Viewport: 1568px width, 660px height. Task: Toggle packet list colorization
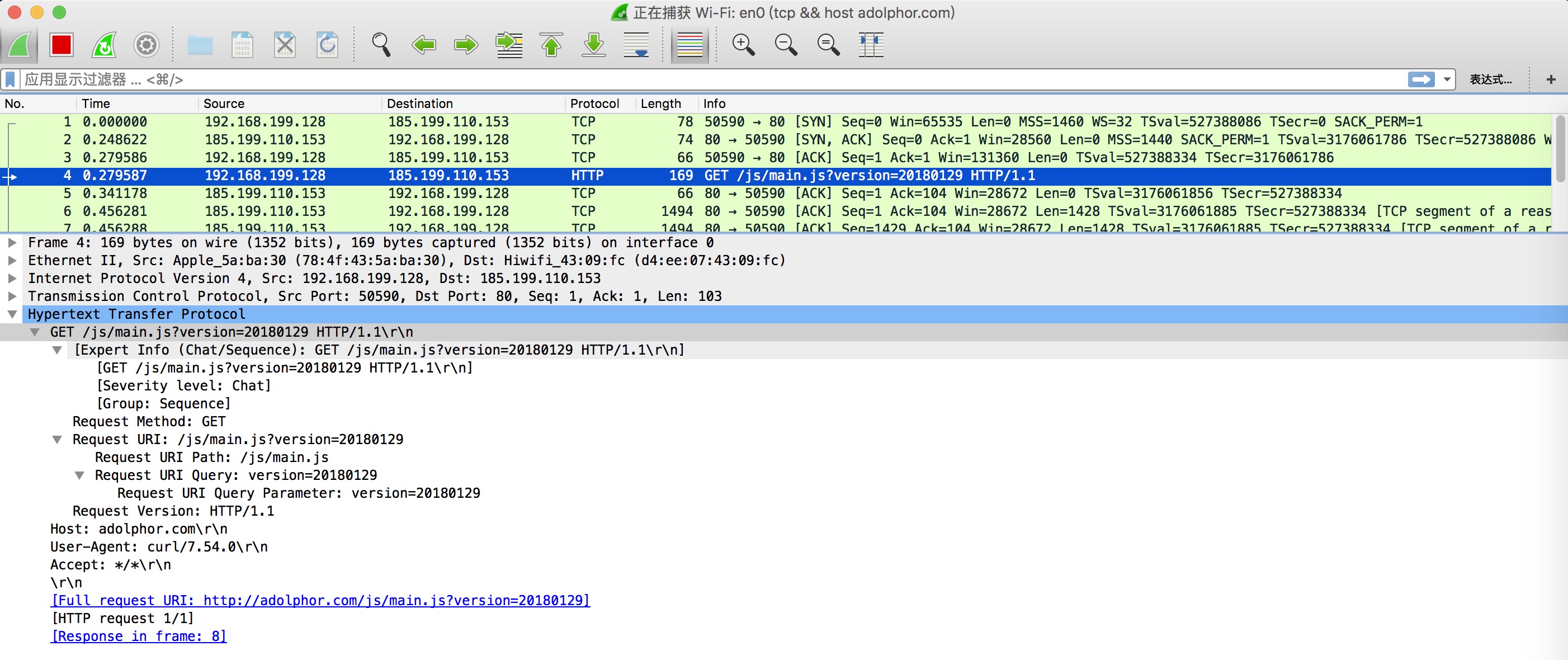click(689, 45)
